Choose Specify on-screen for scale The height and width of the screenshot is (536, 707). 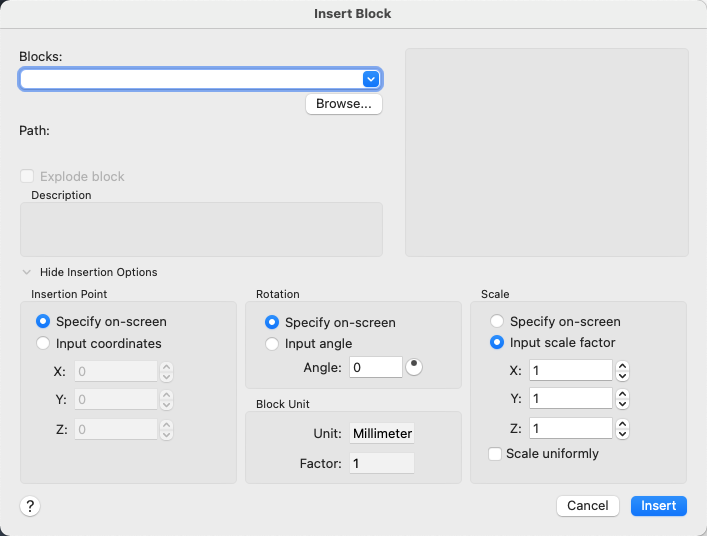(497, 322)
